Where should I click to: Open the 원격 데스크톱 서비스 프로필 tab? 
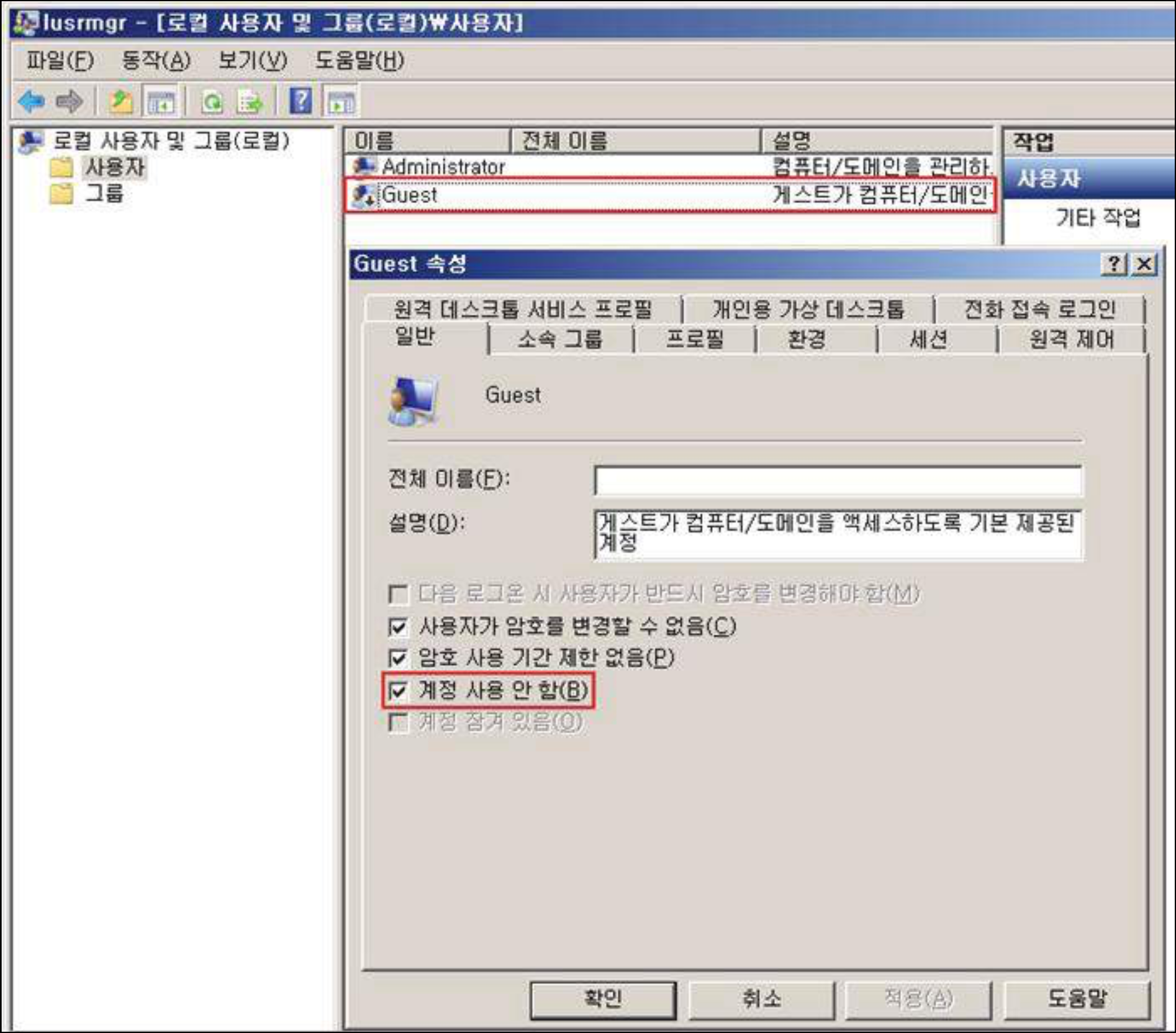(523, 309)
